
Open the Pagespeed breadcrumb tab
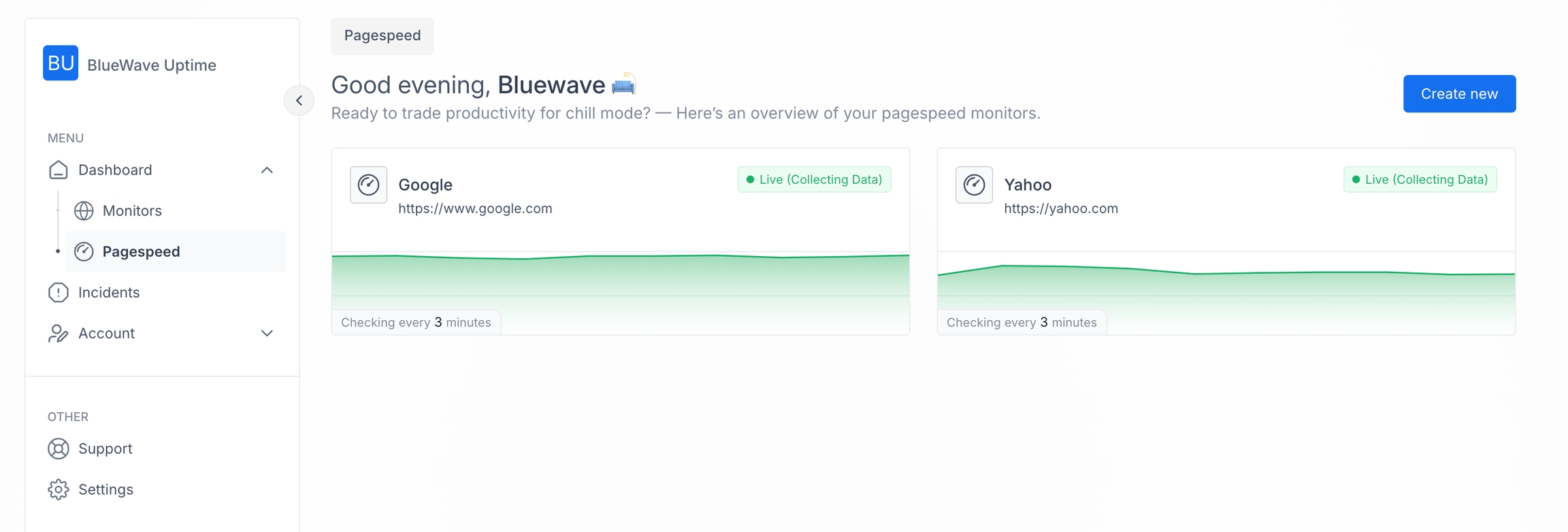tap(382, 36)
